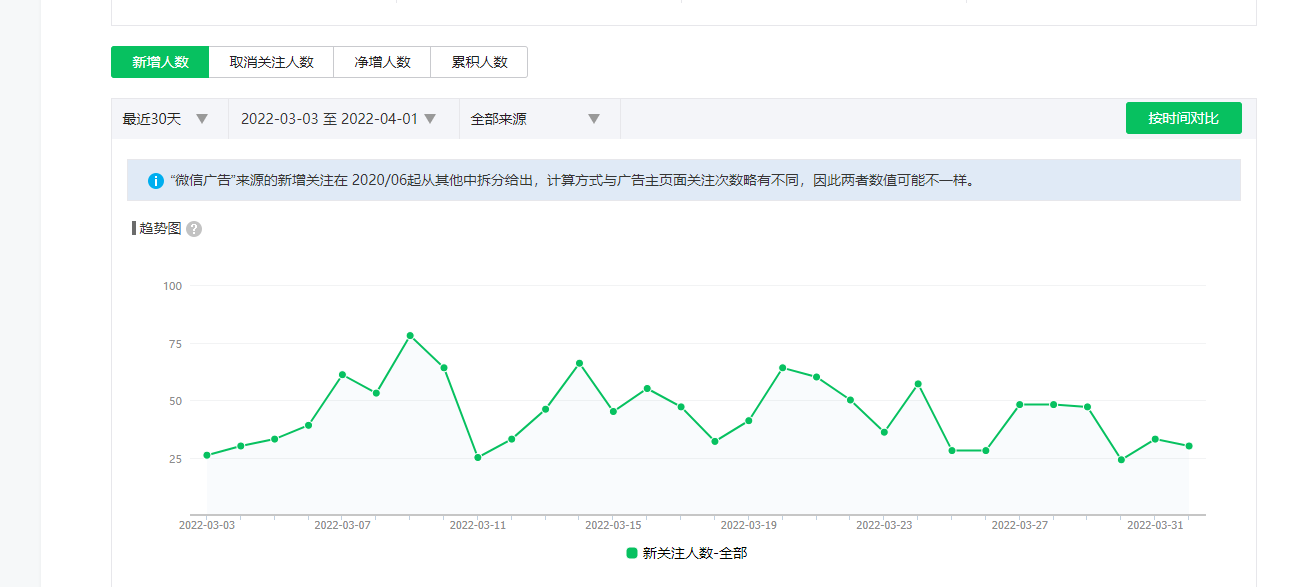The width and height of the screenshot is (1311, 587).
Task: Click the highest peak data point on 03-09
Action: 410,336
